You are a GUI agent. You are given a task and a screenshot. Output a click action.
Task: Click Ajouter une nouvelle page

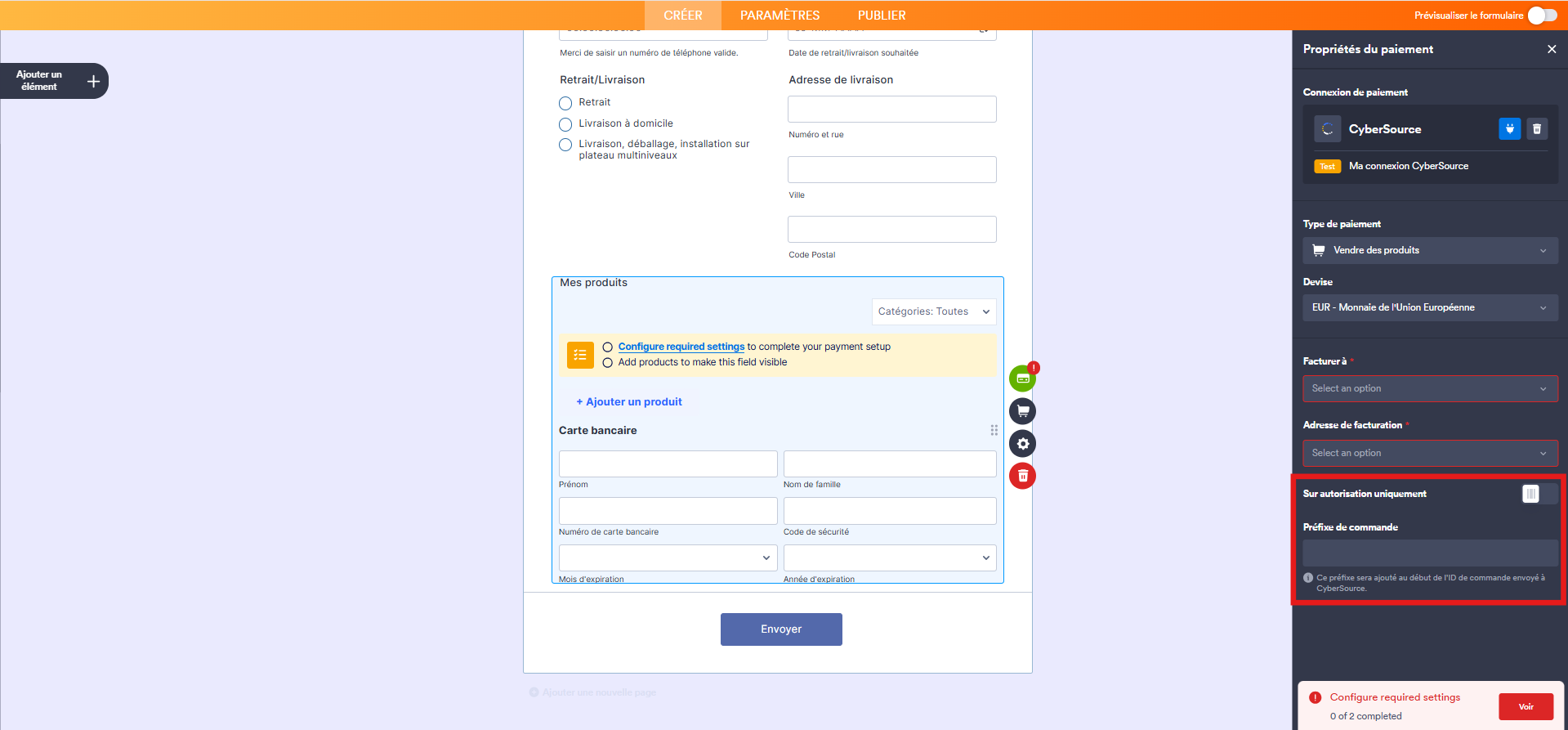(x=593, y=692)
